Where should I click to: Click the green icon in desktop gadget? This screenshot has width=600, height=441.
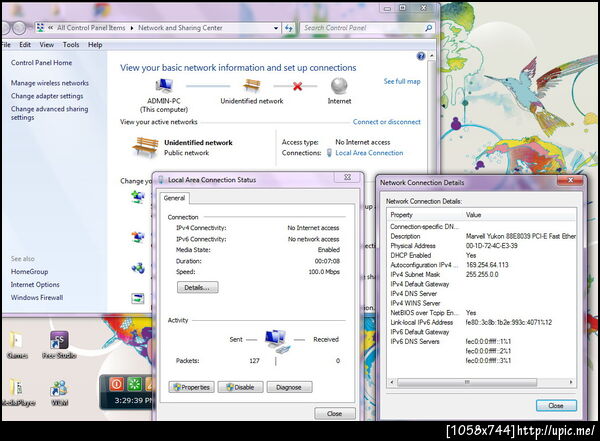[134, 384]
